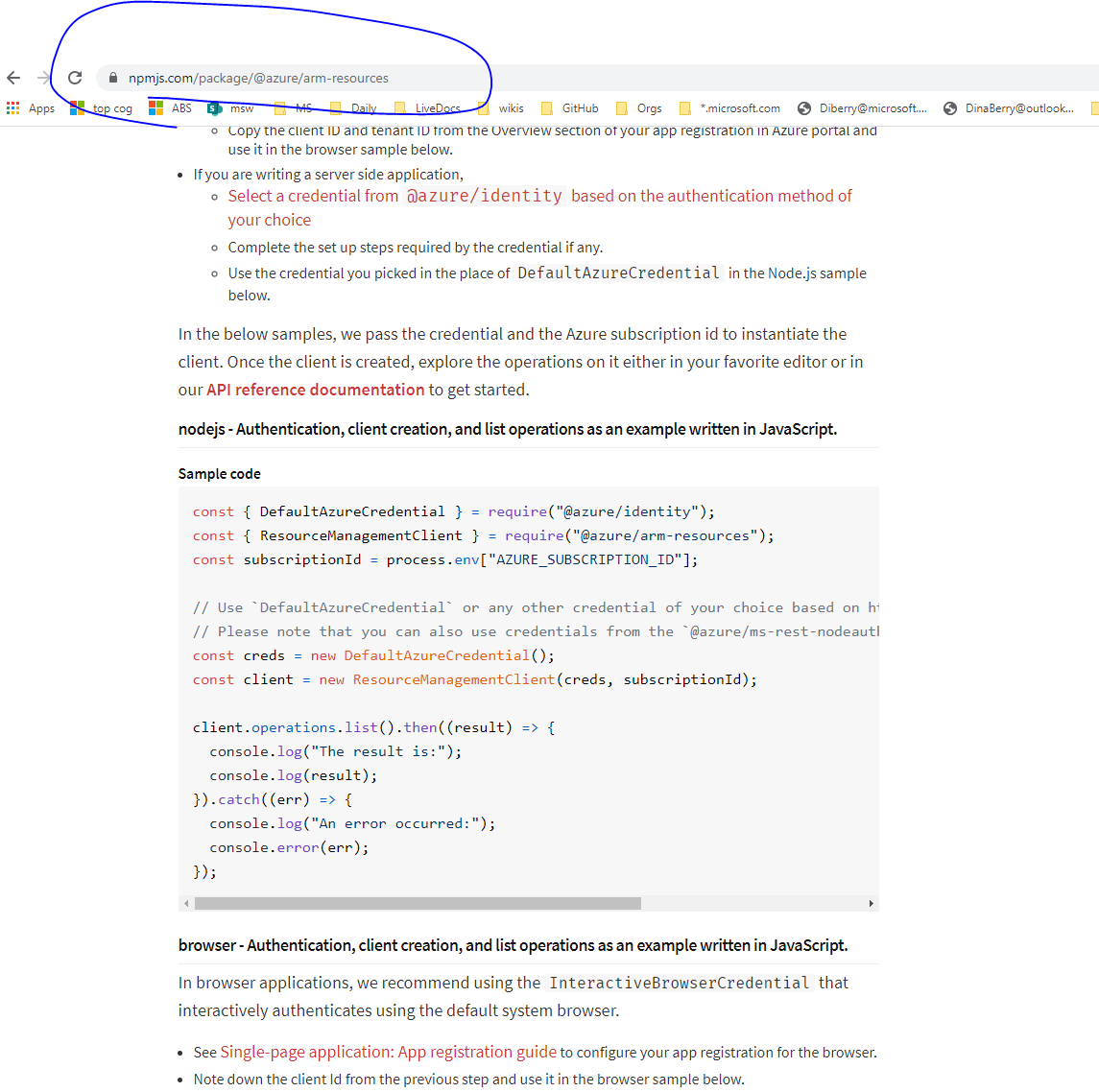Click 'If you are writing a server side application' bullet
1099x1092 pixels.
328,175
